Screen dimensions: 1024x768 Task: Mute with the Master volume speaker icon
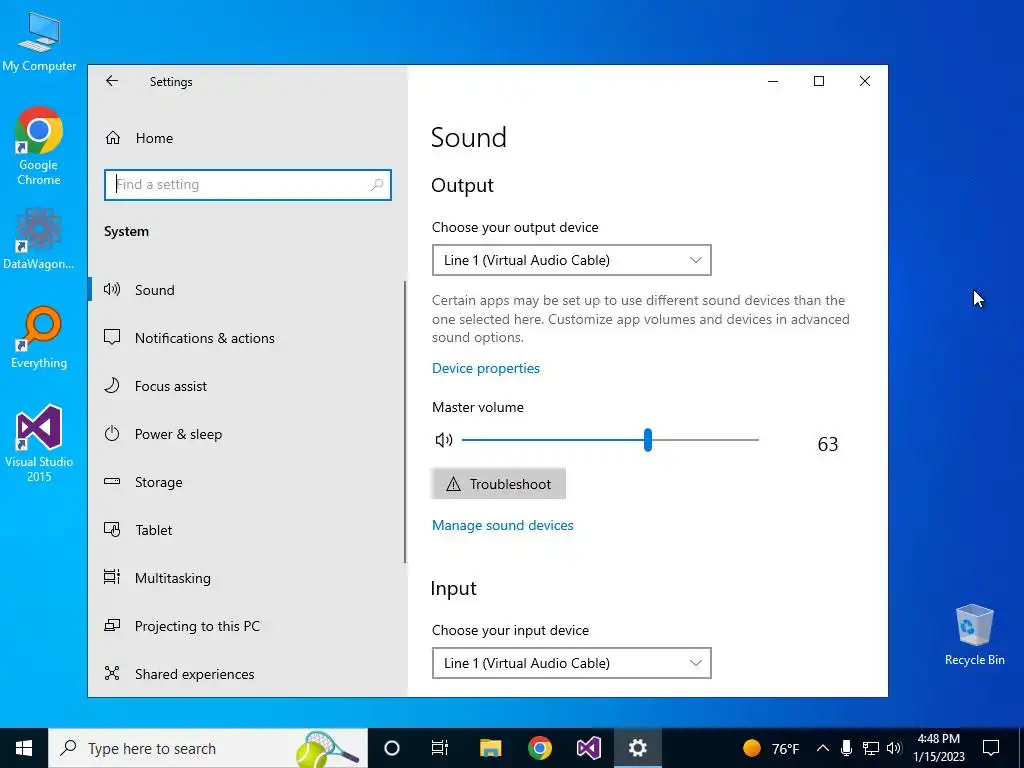[x=444, y=440]
